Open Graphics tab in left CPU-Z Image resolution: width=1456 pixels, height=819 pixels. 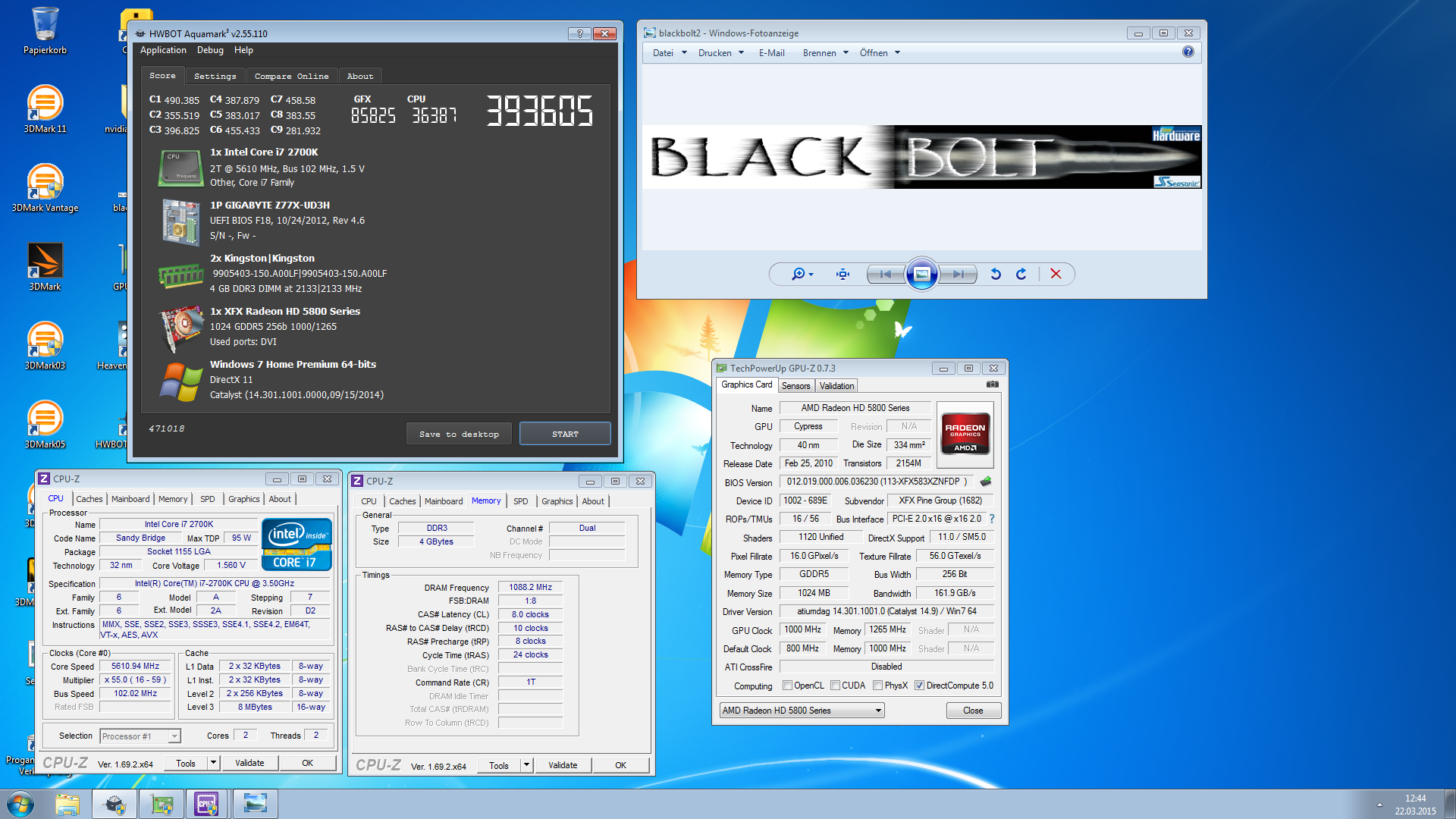(x=243, y=499)
